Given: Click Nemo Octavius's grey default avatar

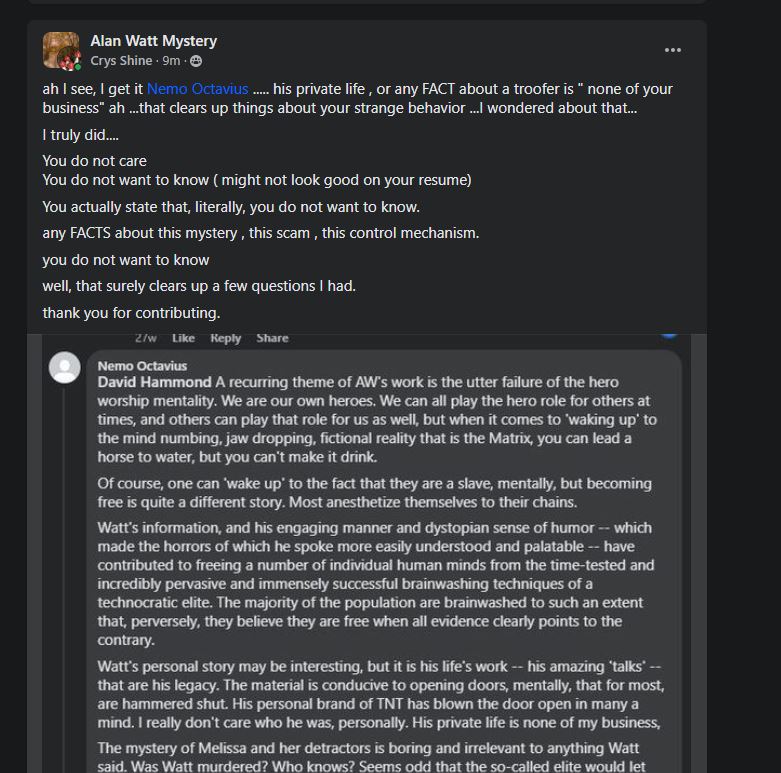Looking at the screenshot, I should 65,368.
